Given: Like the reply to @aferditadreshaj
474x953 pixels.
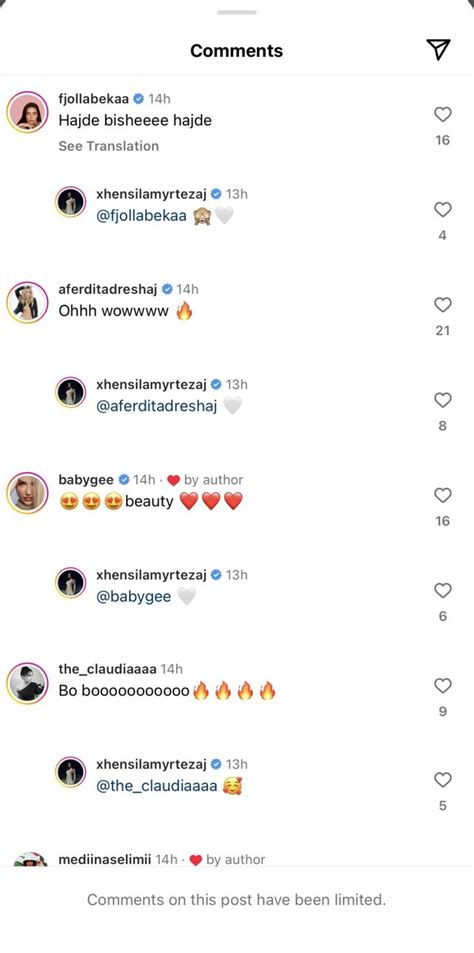Looking at the screenshot, I should pos(443,400).
